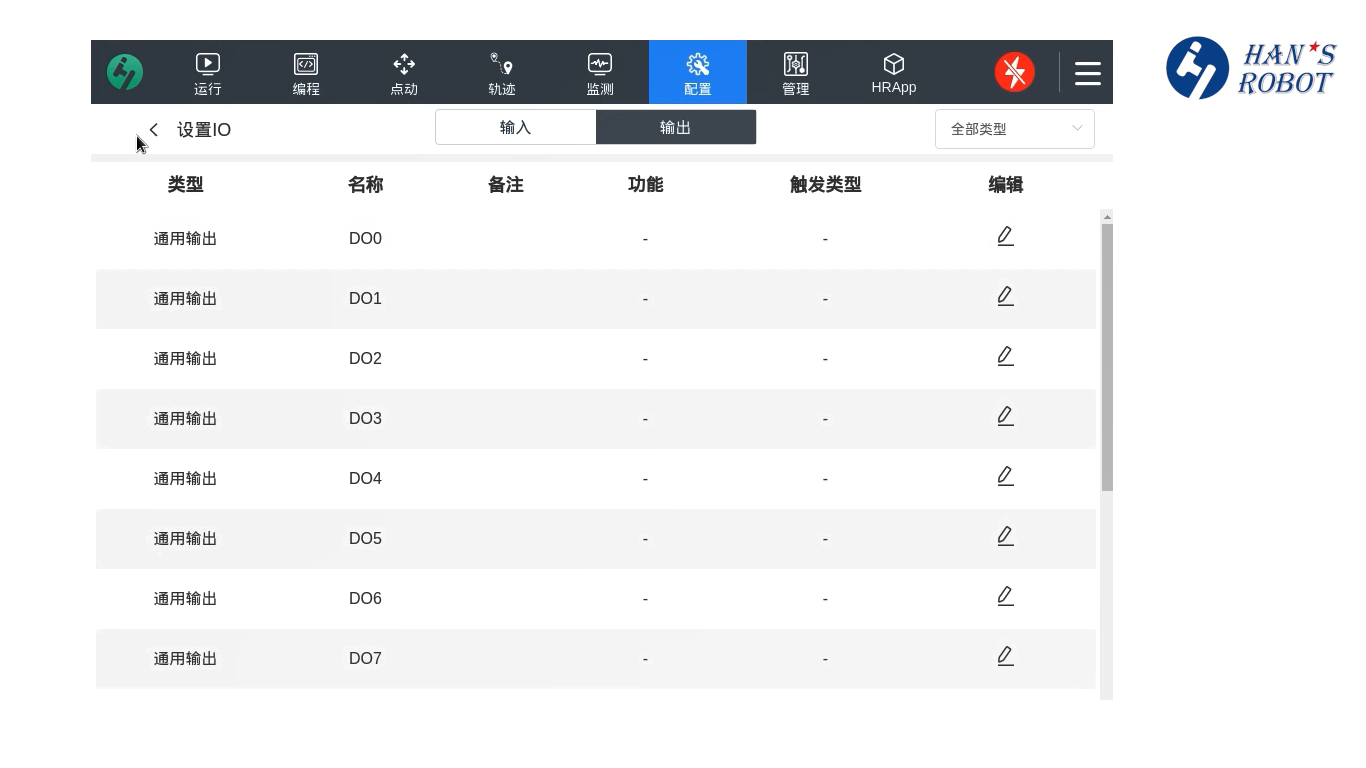Open the hamburger menu
Screen dimensions: 1366x768
[1088, 73]
